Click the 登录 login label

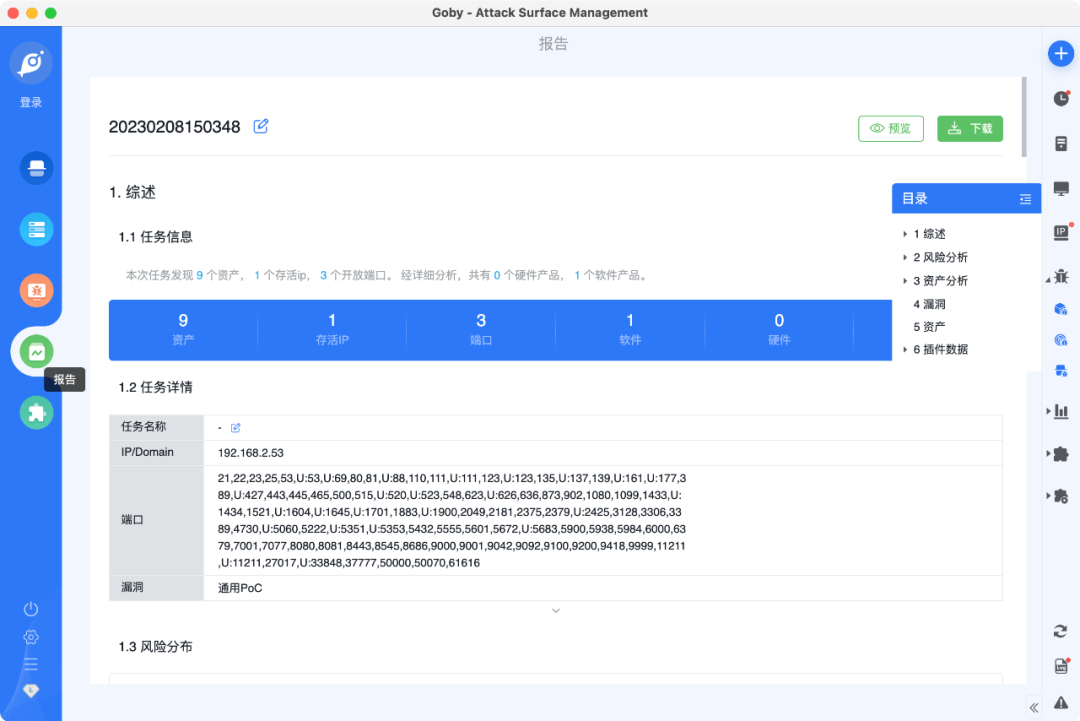click(31, 103)
